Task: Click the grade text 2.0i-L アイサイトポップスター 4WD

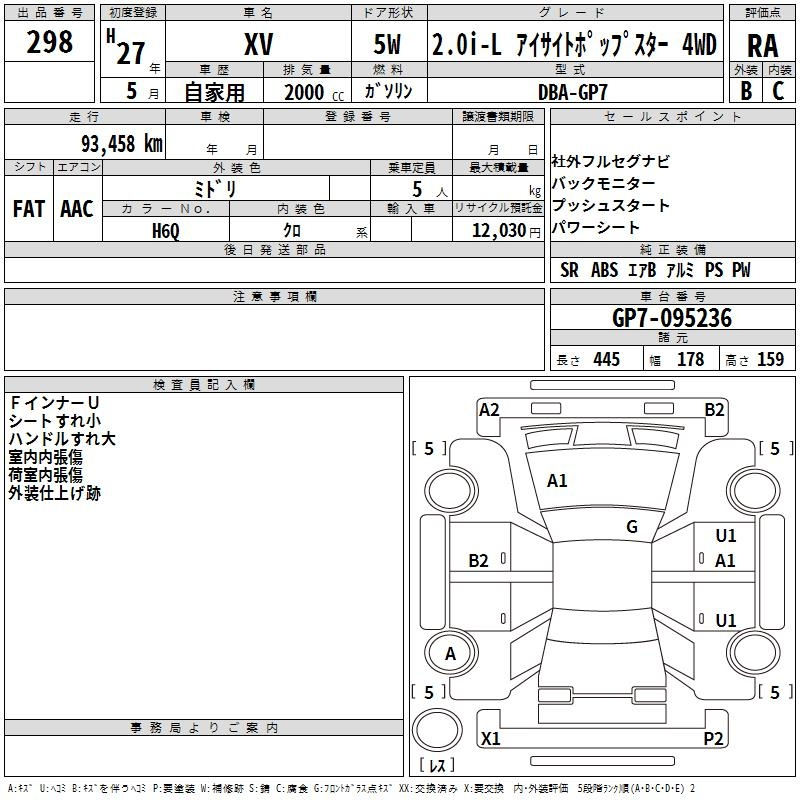Action: point(574,44)
